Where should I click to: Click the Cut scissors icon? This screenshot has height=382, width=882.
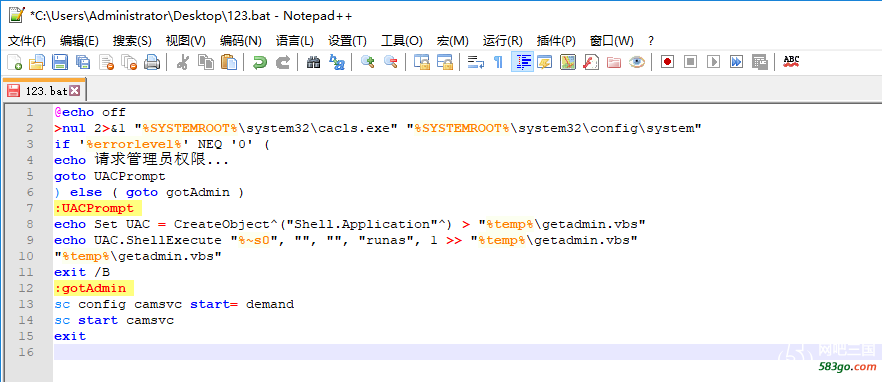[x=182, y=62]
